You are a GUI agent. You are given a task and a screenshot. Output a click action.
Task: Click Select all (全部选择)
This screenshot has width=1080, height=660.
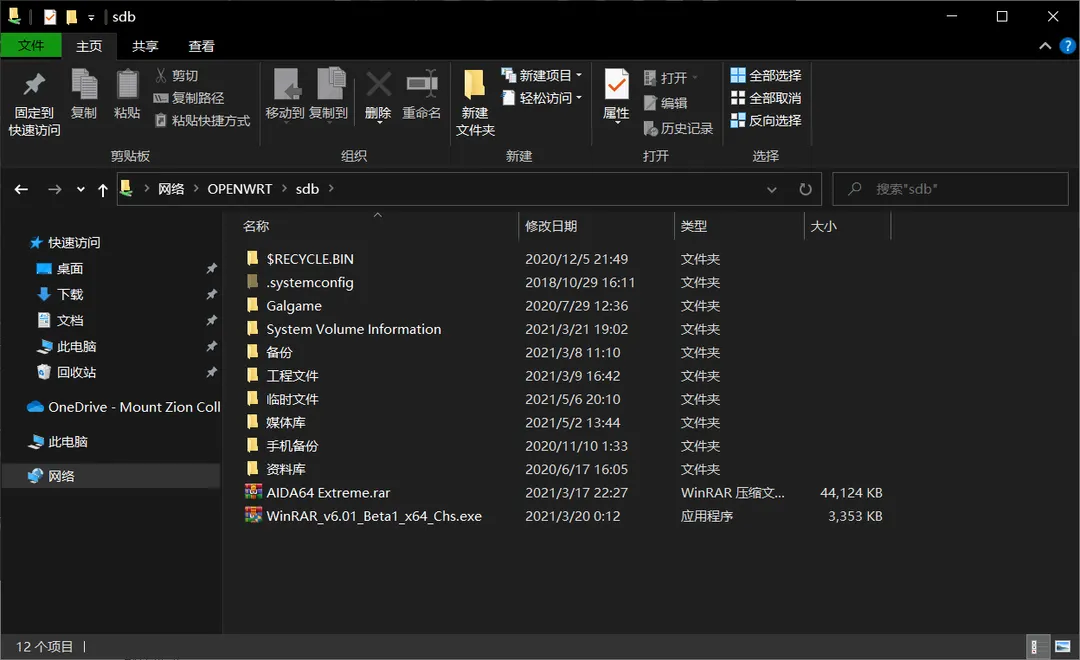click(766, 75)
